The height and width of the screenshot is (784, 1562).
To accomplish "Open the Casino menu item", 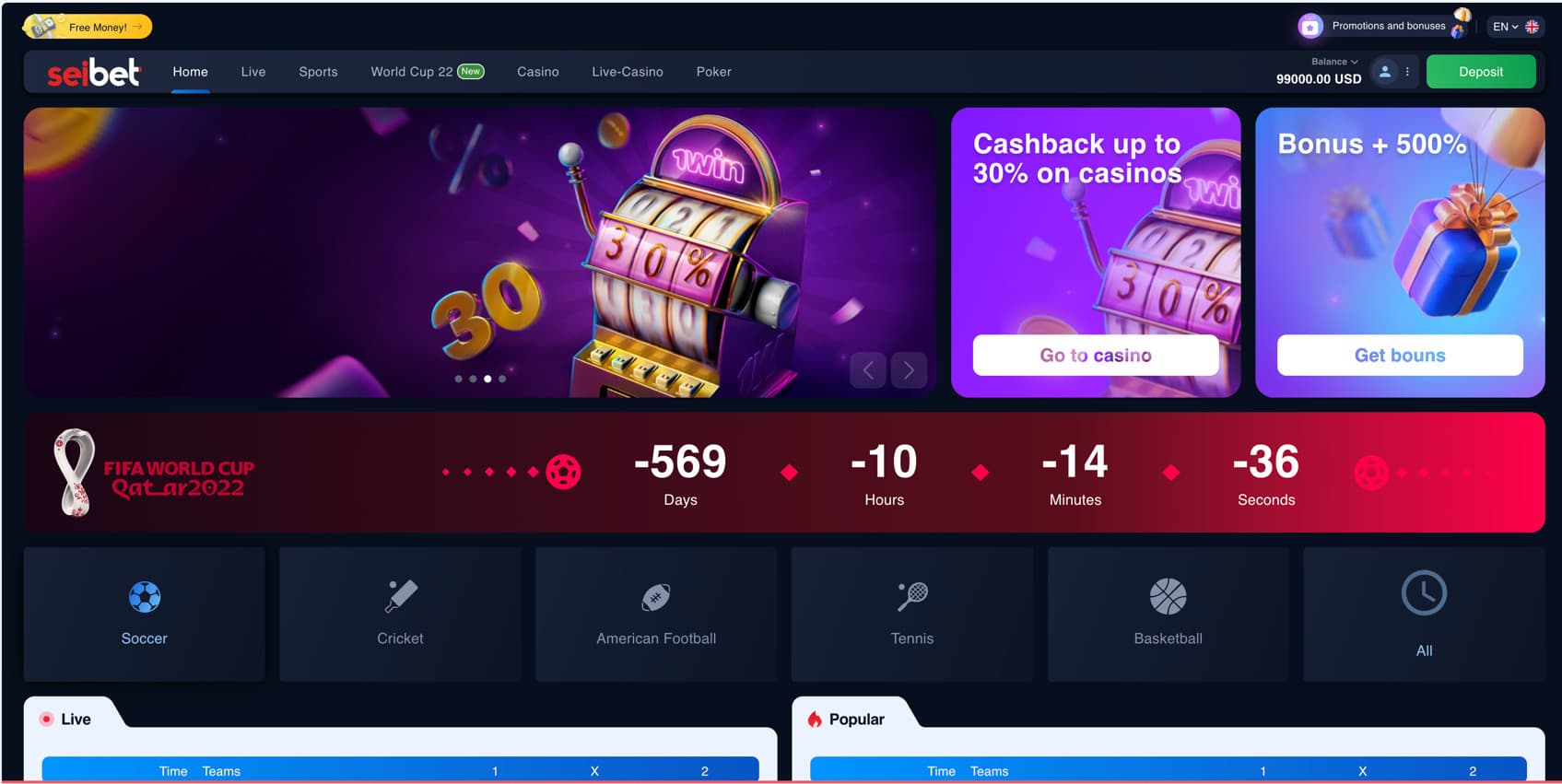I will pos(538,72).
